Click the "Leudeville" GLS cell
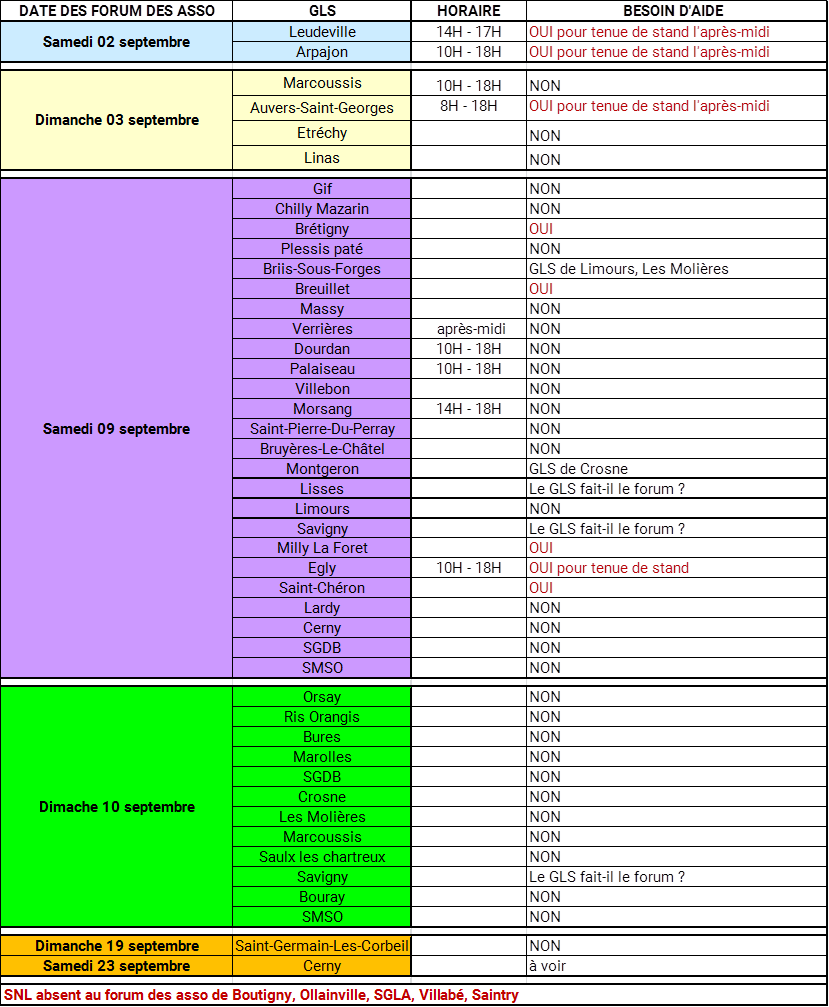Image resolution: width=829 pixels, height=1007 pixels. (x=322, y=32)
